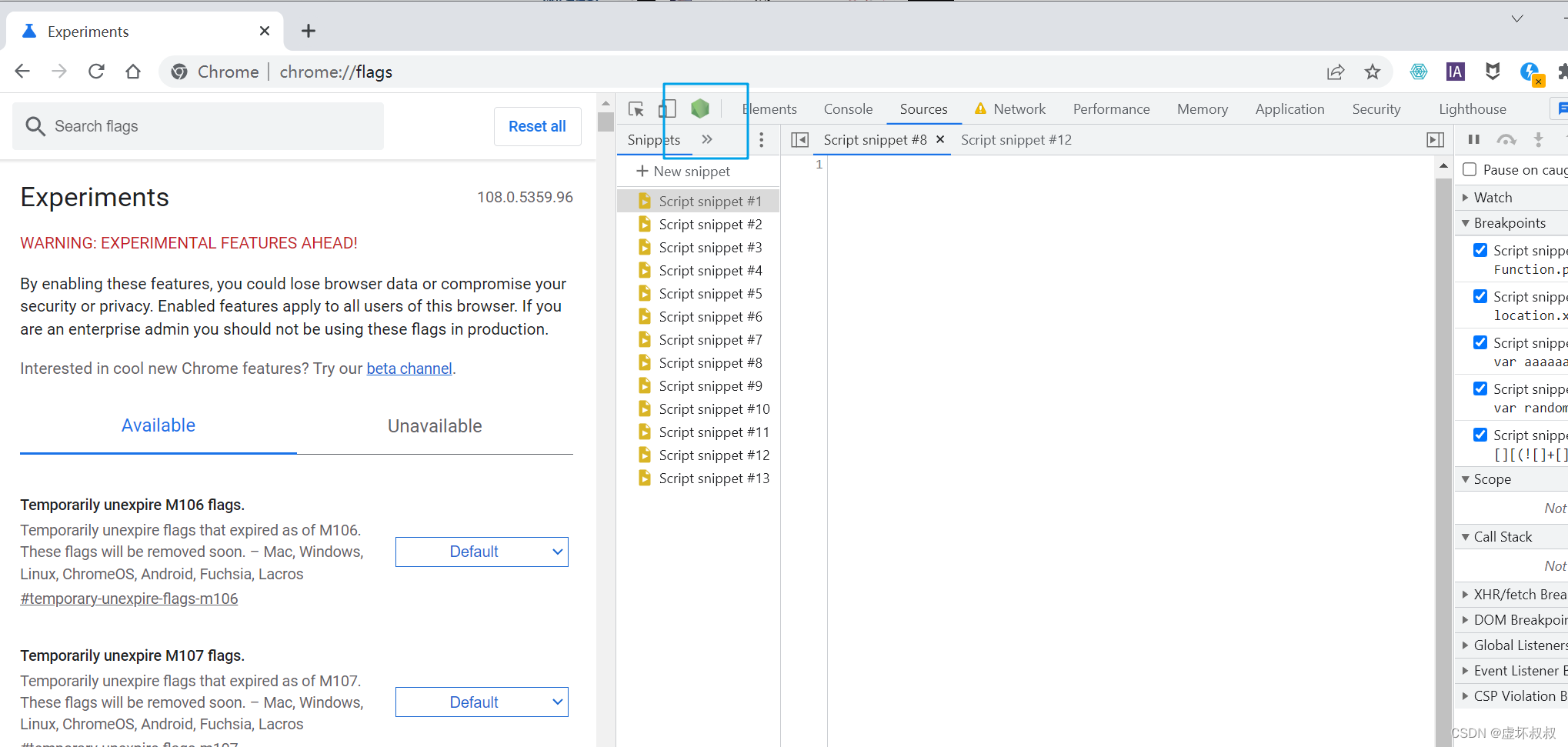
Task: Reload the chrome://flags page
Action: pyautogui.click(x=96, y=72)
